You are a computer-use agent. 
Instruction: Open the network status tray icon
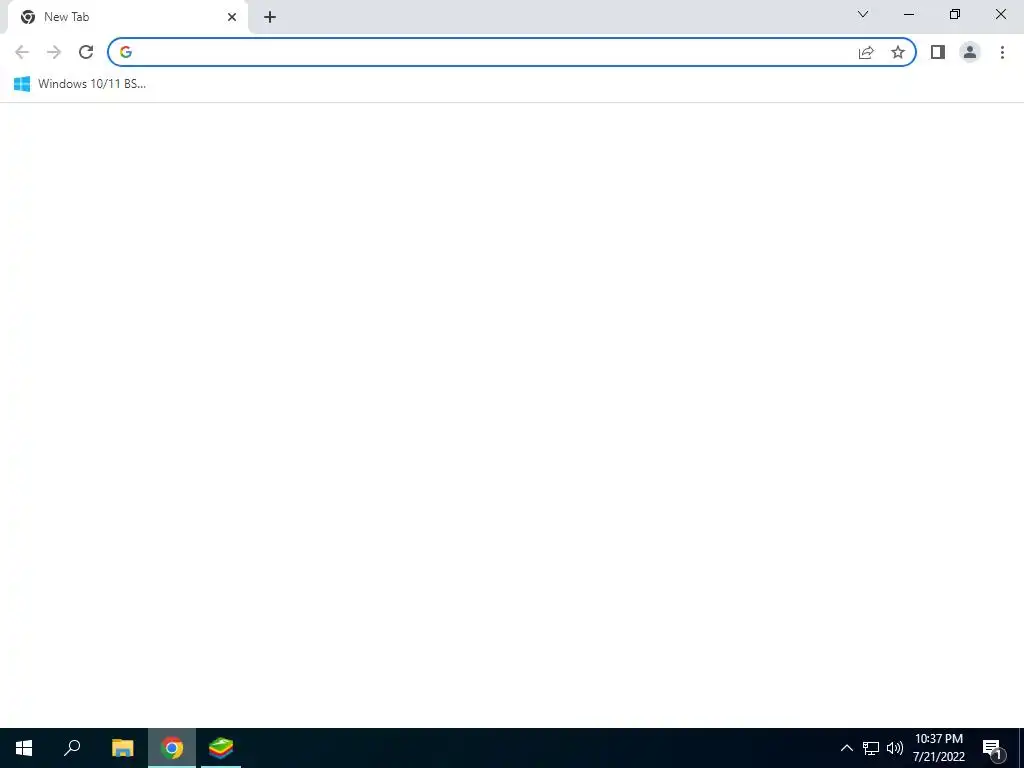871,748
